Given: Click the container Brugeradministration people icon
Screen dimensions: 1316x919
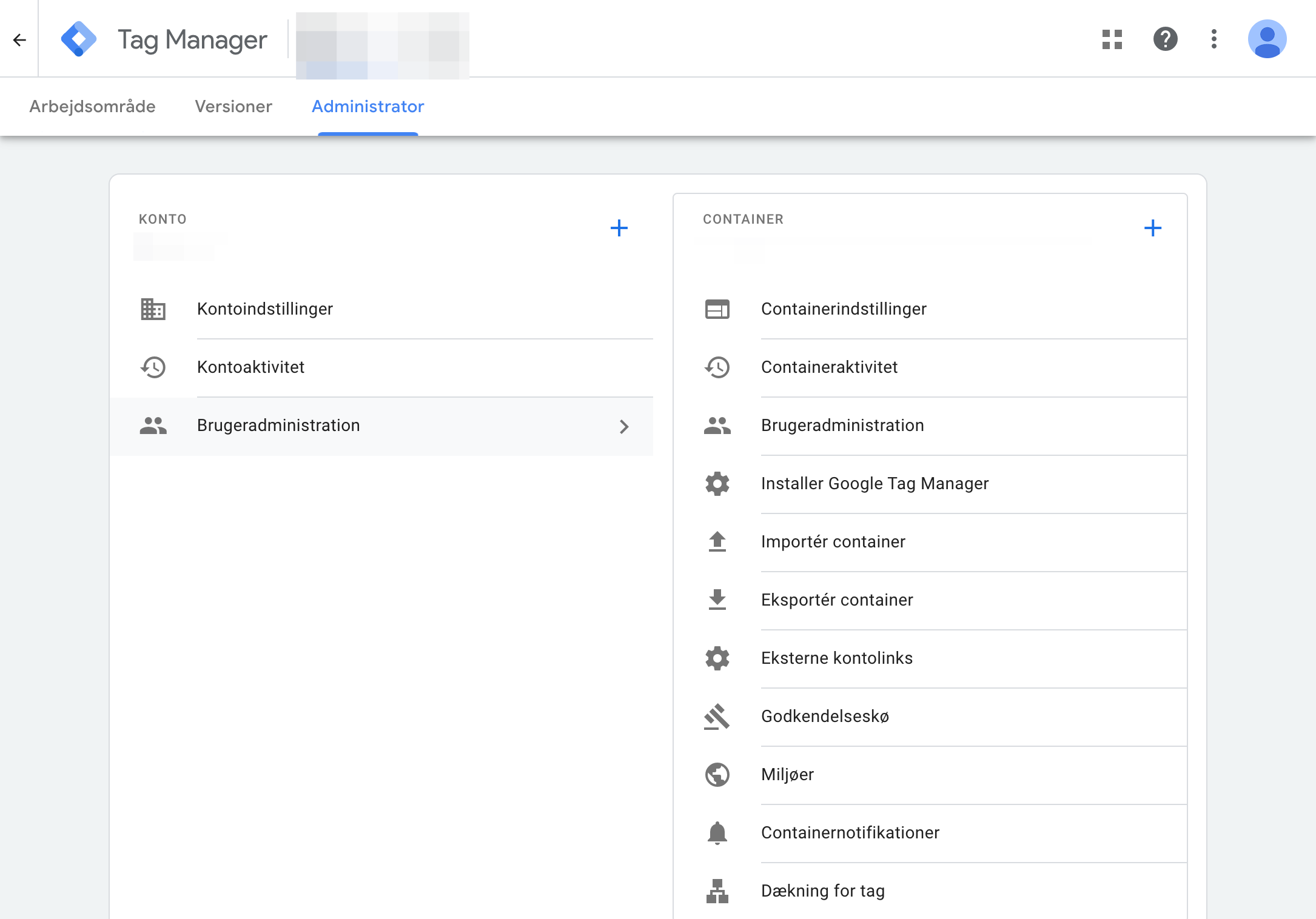Looking at the screenshot, I should click(x=717, y=426).
